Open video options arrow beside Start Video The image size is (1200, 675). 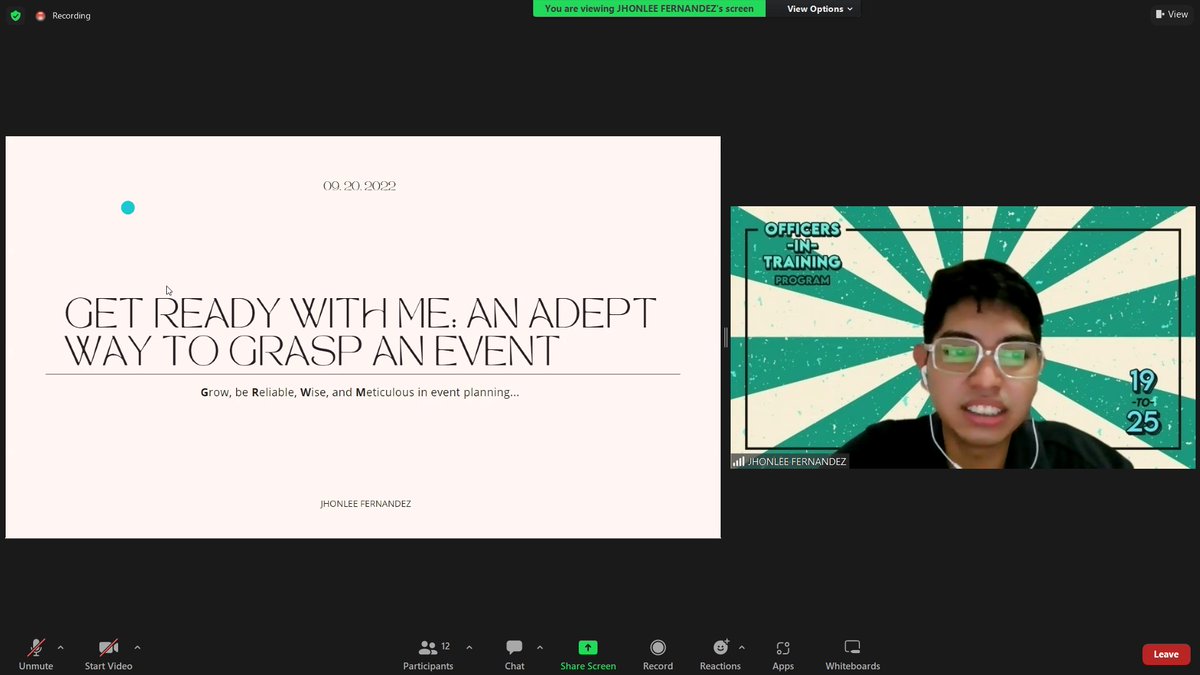[137, 648]
